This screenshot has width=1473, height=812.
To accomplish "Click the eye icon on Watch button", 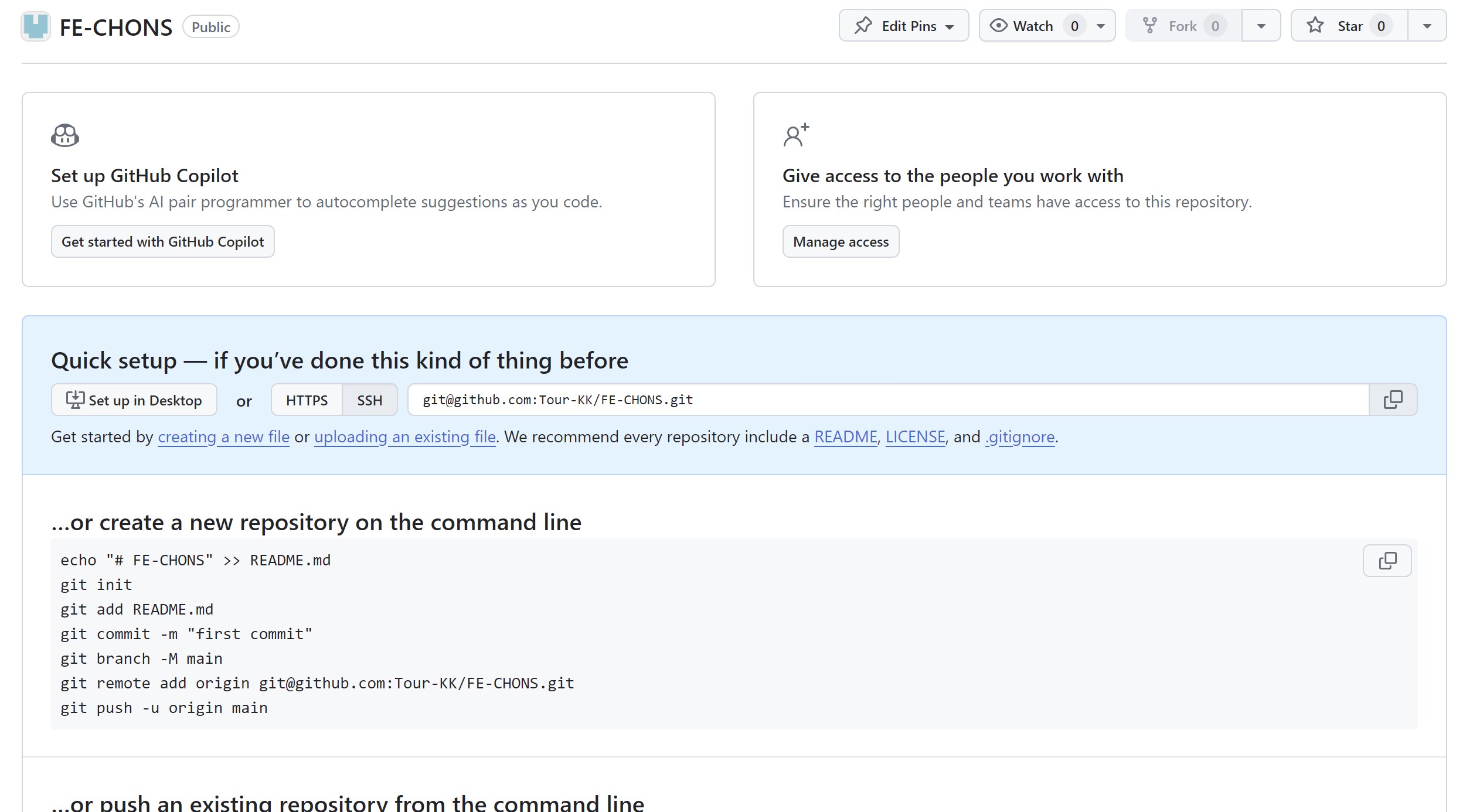I will coord(998,26).
